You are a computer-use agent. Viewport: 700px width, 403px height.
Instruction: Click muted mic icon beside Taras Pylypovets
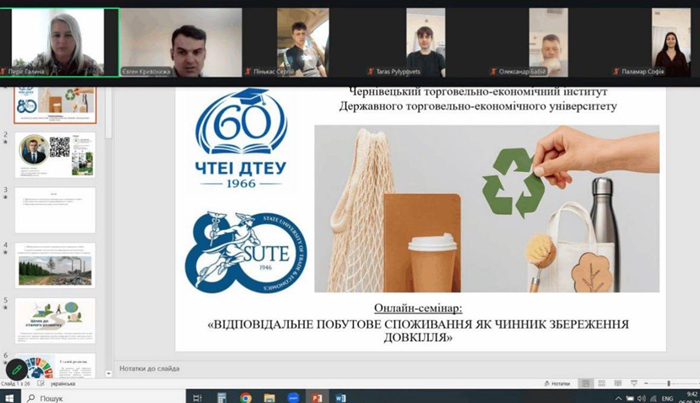[x=371, y=71]
